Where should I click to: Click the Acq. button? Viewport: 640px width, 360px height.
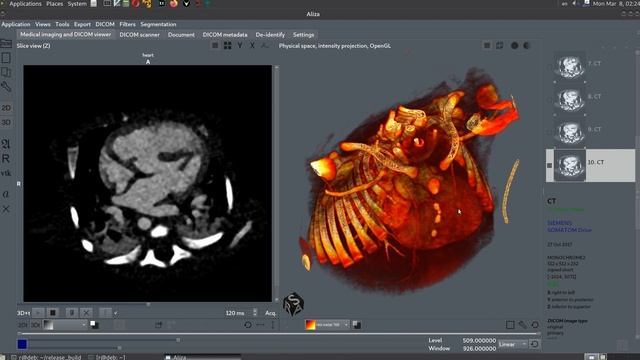pyautogui.click(x=270, y=313)
